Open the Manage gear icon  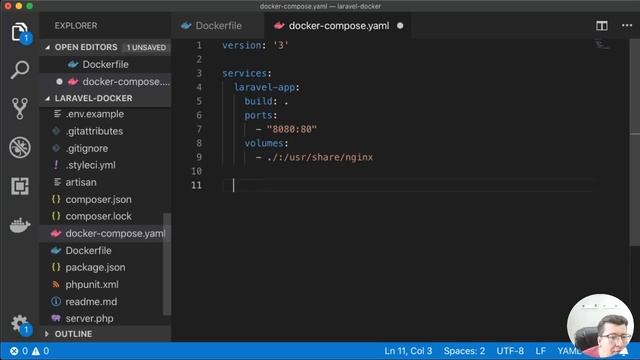[20, 324]
